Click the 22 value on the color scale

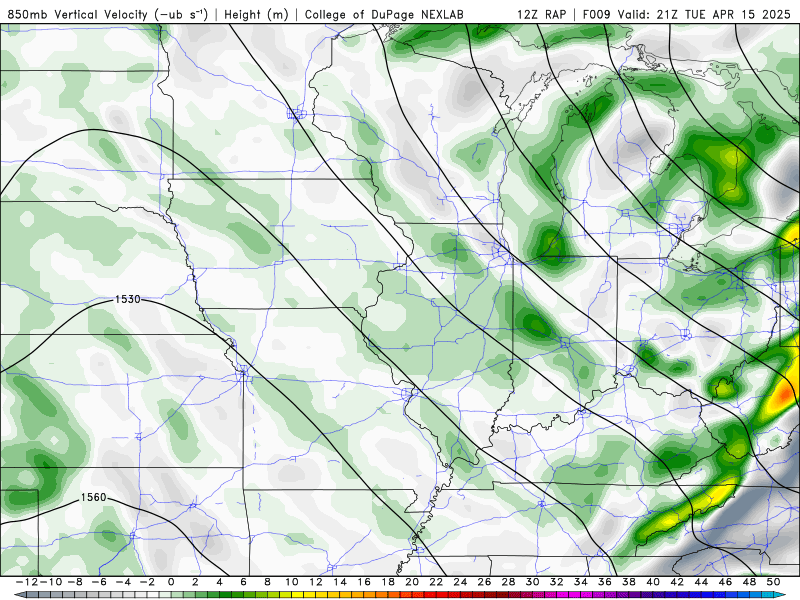tap(436, 582)
